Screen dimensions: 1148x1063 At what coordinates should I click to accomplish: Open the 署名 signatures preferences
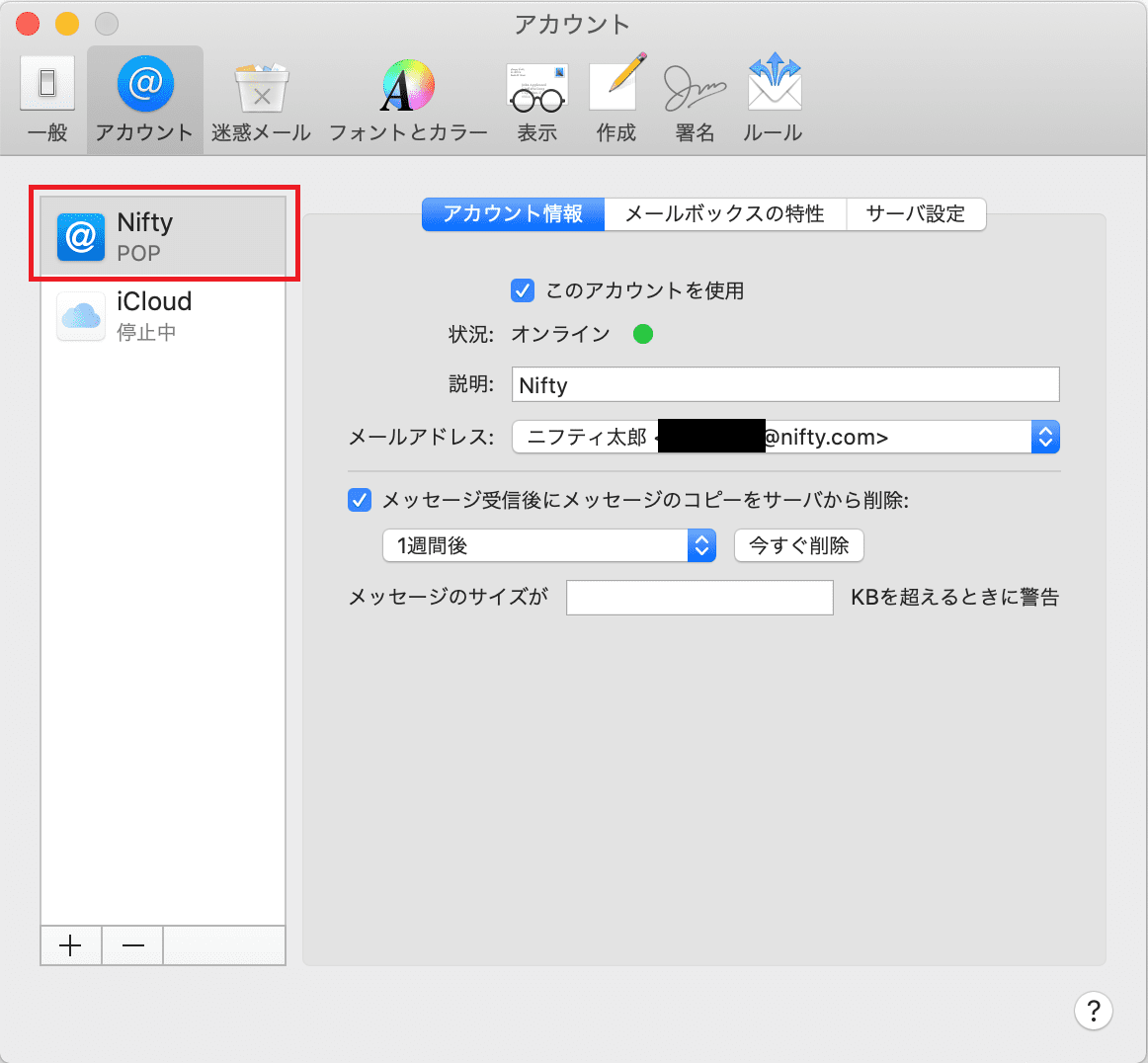pos(695,100)
